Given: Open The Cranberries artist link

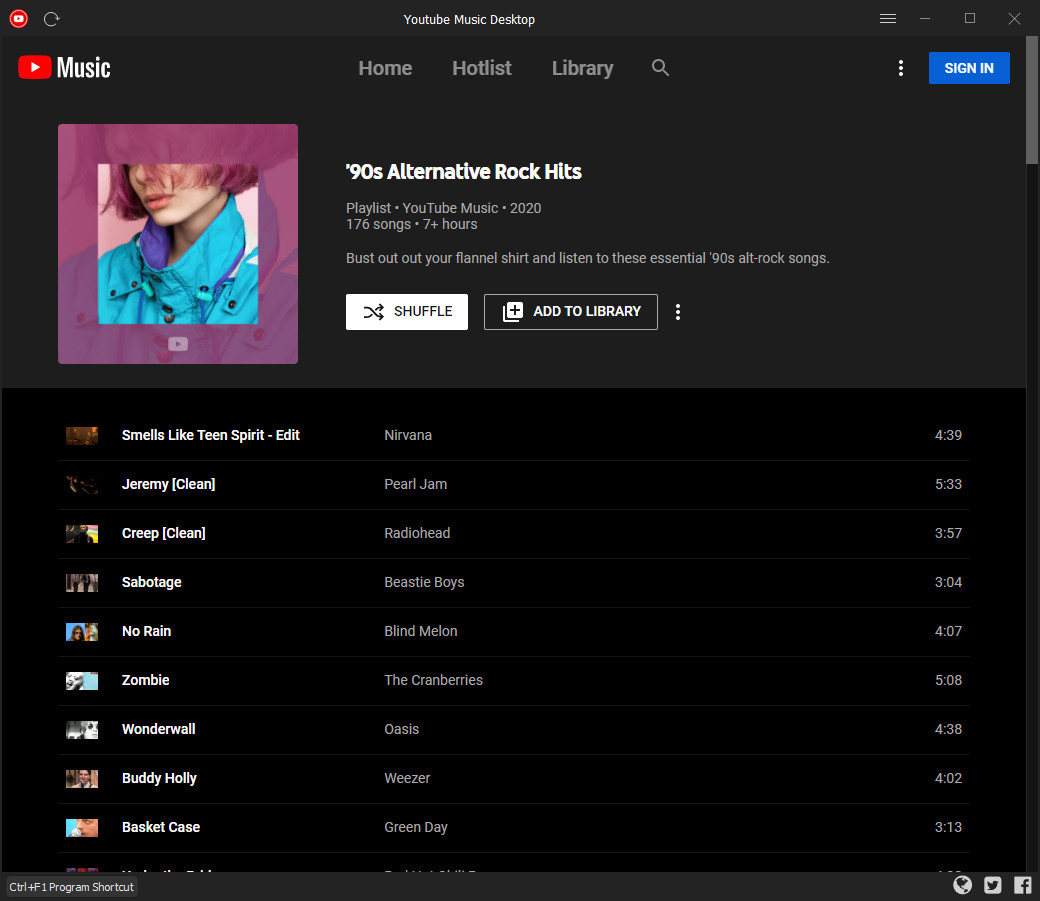Looking at the screenshot, I should [433, 681].
